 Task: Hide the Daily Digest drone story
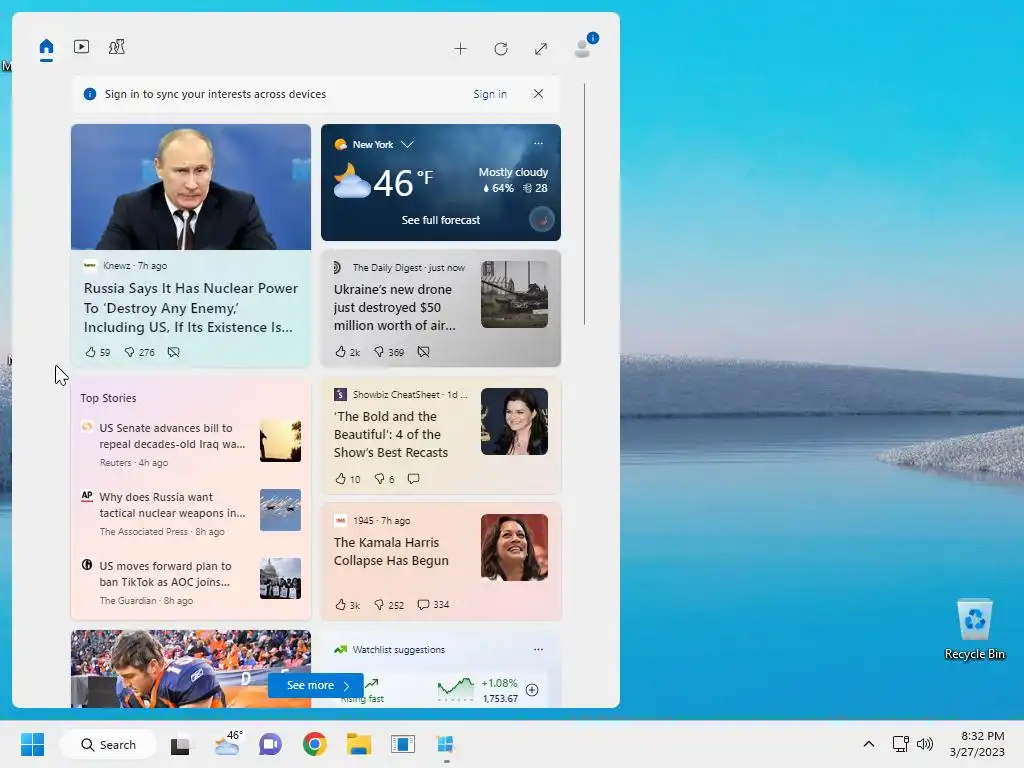coord(423,352)
